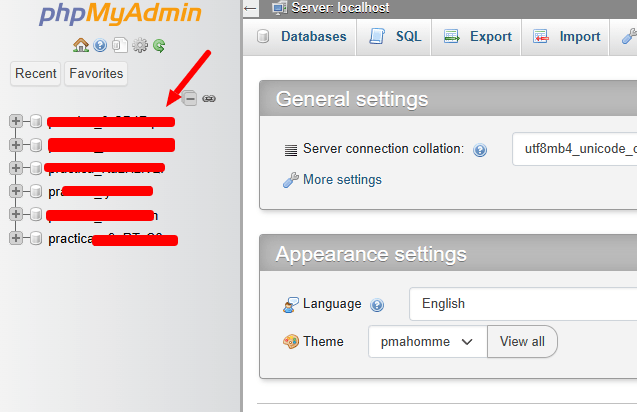Expand the first database in the tree
Image resolution: width=637 pixels, height=412 pixels.
click(x=16, y=121)
